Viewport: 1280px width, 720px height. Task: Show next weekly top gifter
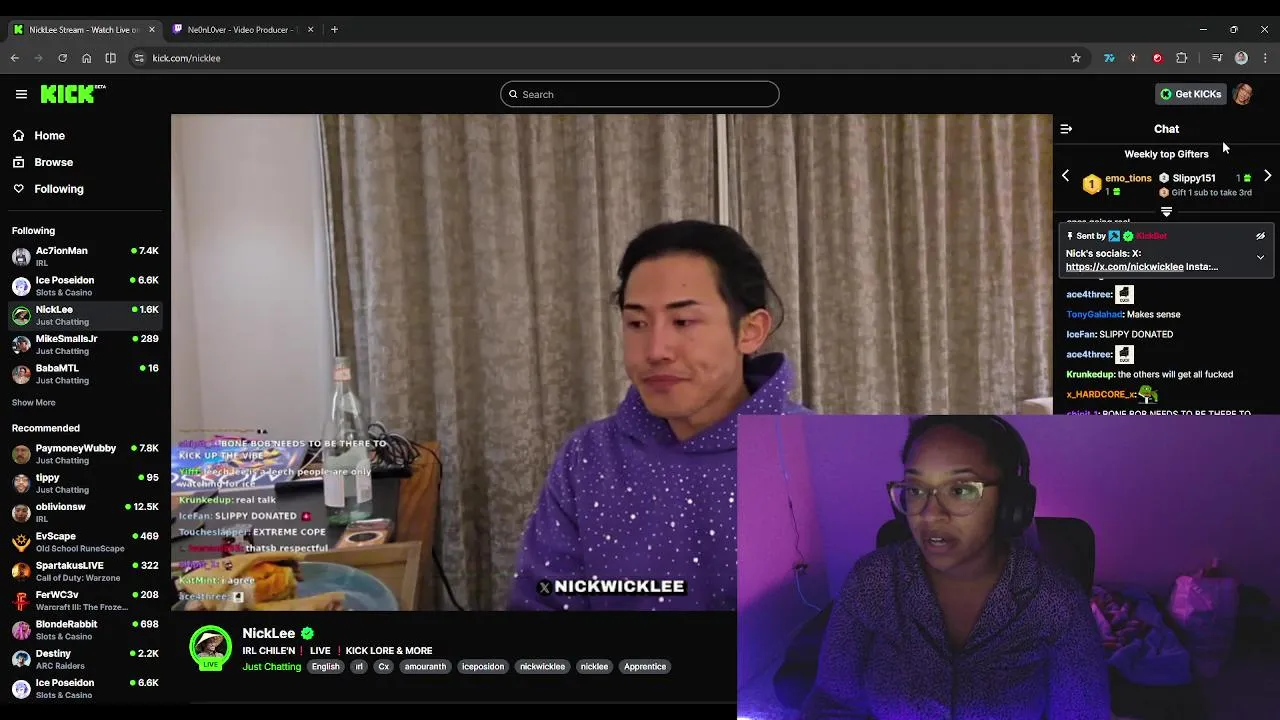[x=1267, y=176]
